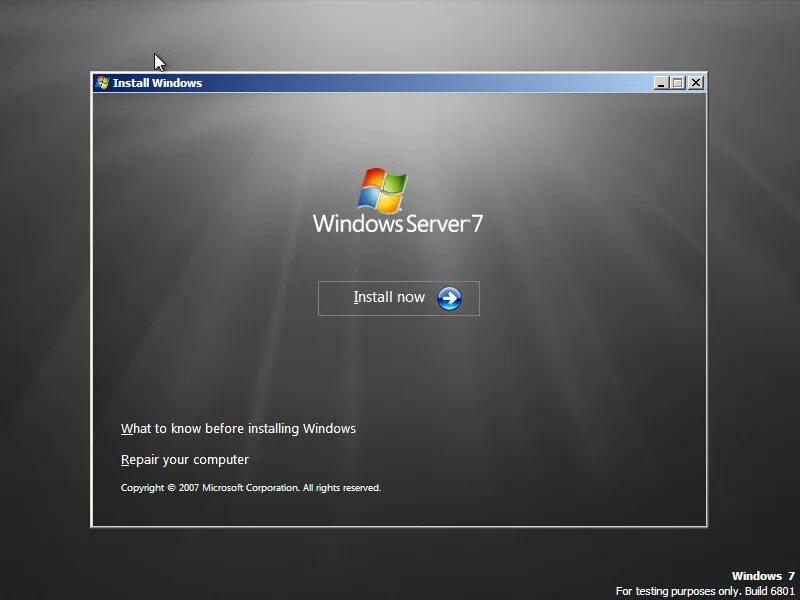Maximize the Install Windows window

678,83
